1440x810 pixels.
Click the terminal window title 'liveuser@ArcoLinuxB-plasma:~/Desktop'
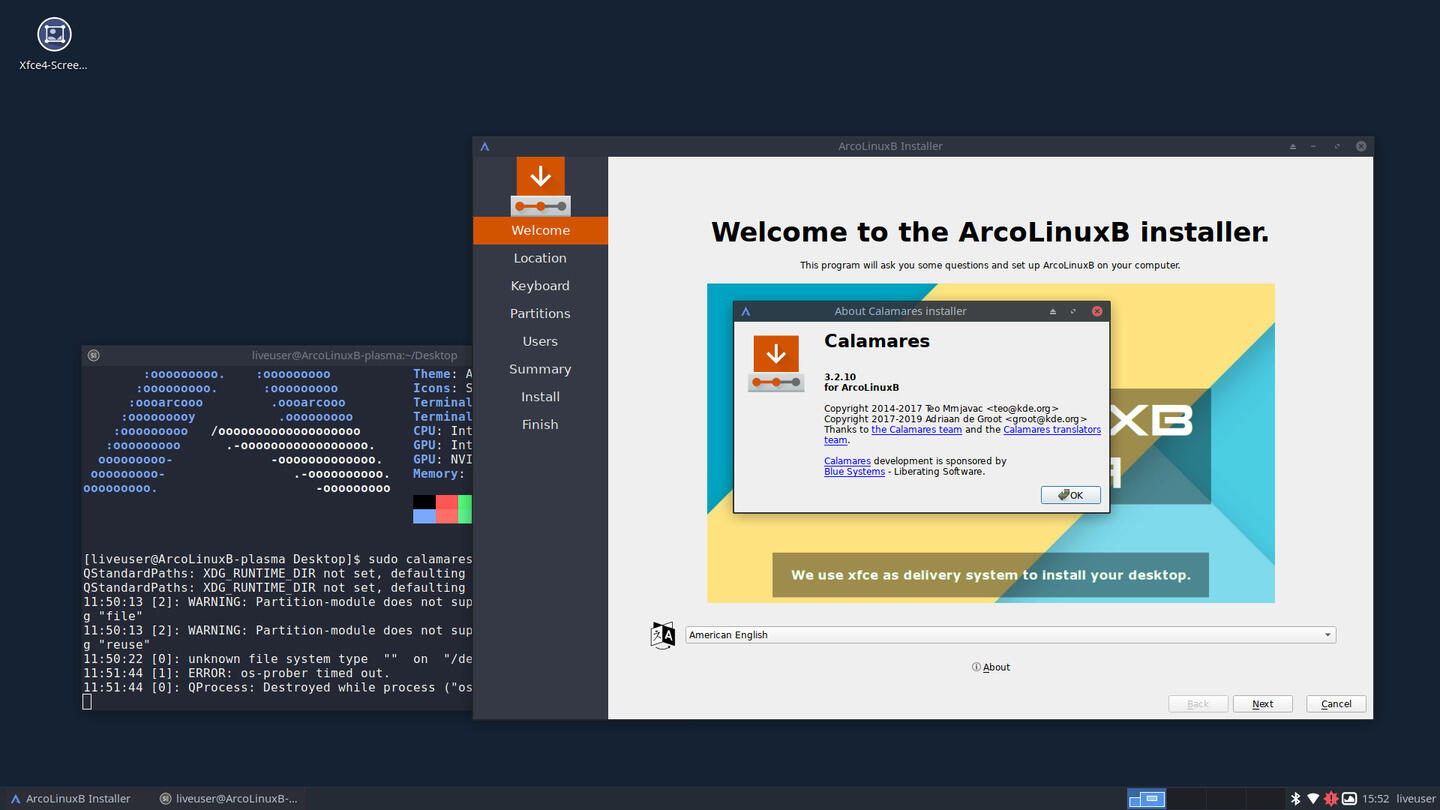354,355
